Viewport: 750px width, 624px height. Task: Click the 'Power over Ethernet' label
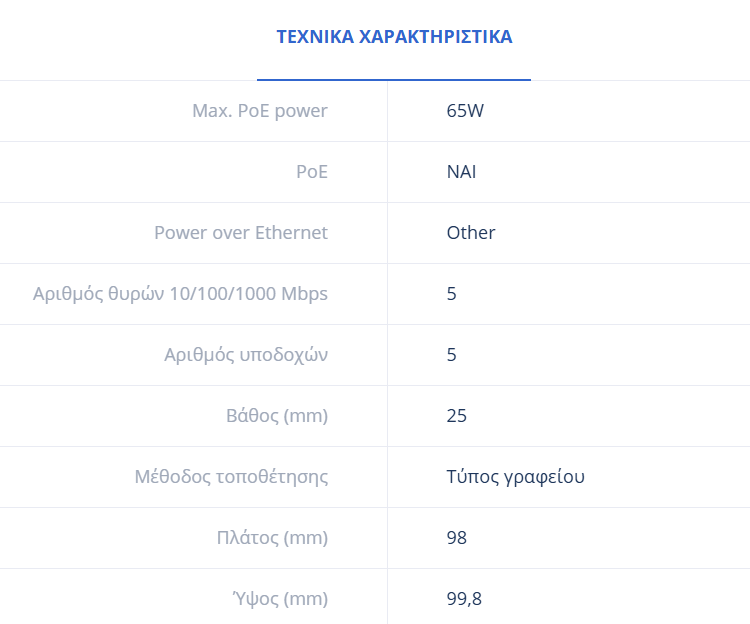pyautogui.click(x=241, y=233)
